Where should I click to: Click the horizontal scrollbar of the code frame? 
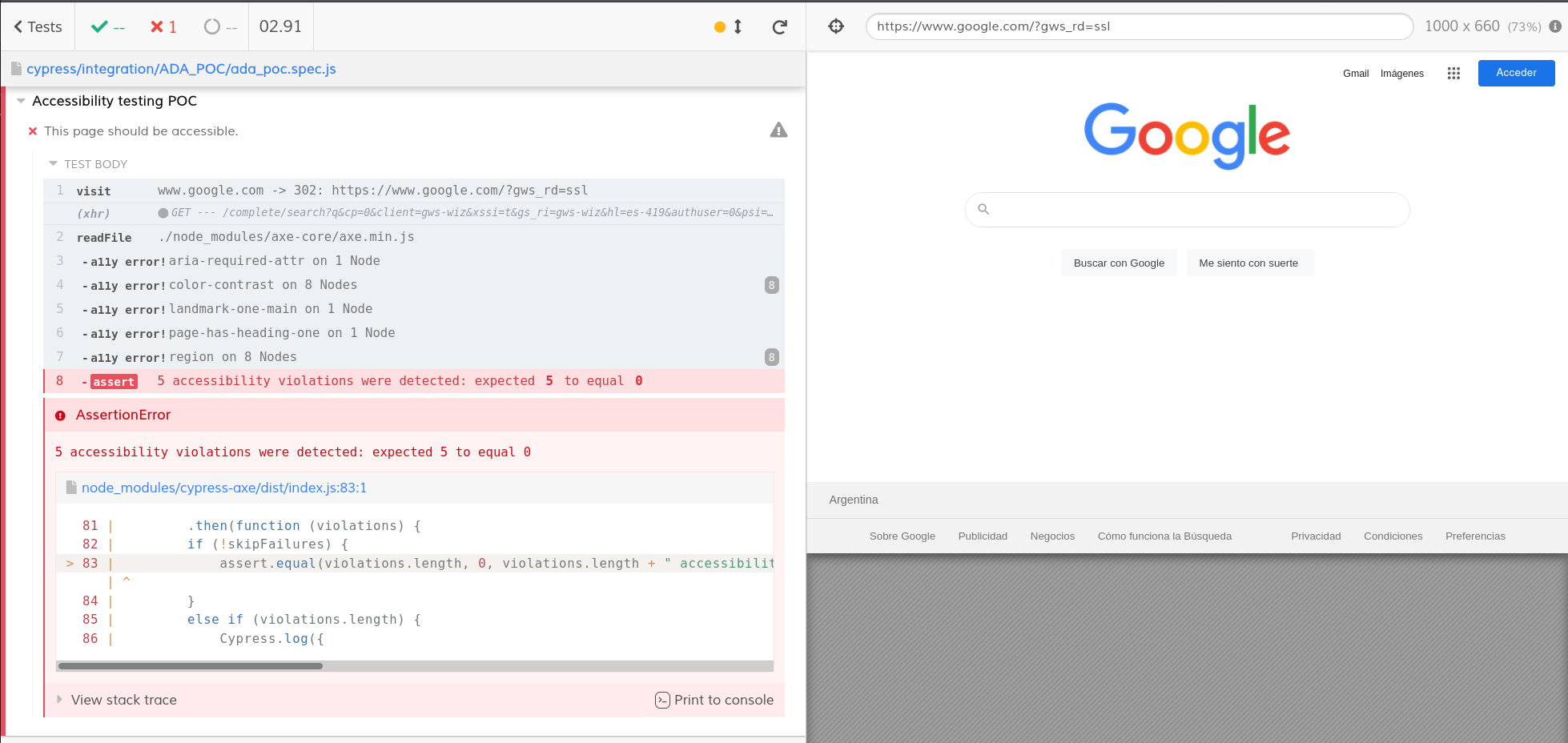(x=191, y=666)
